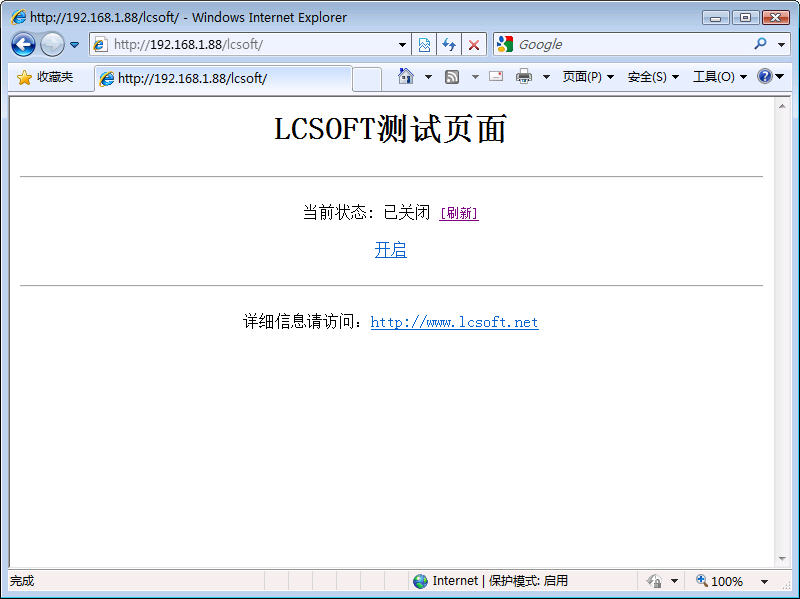Viewport: 800px width, 599px height.
Task: Open the 页面(P) menu
Action: [588, 77]
